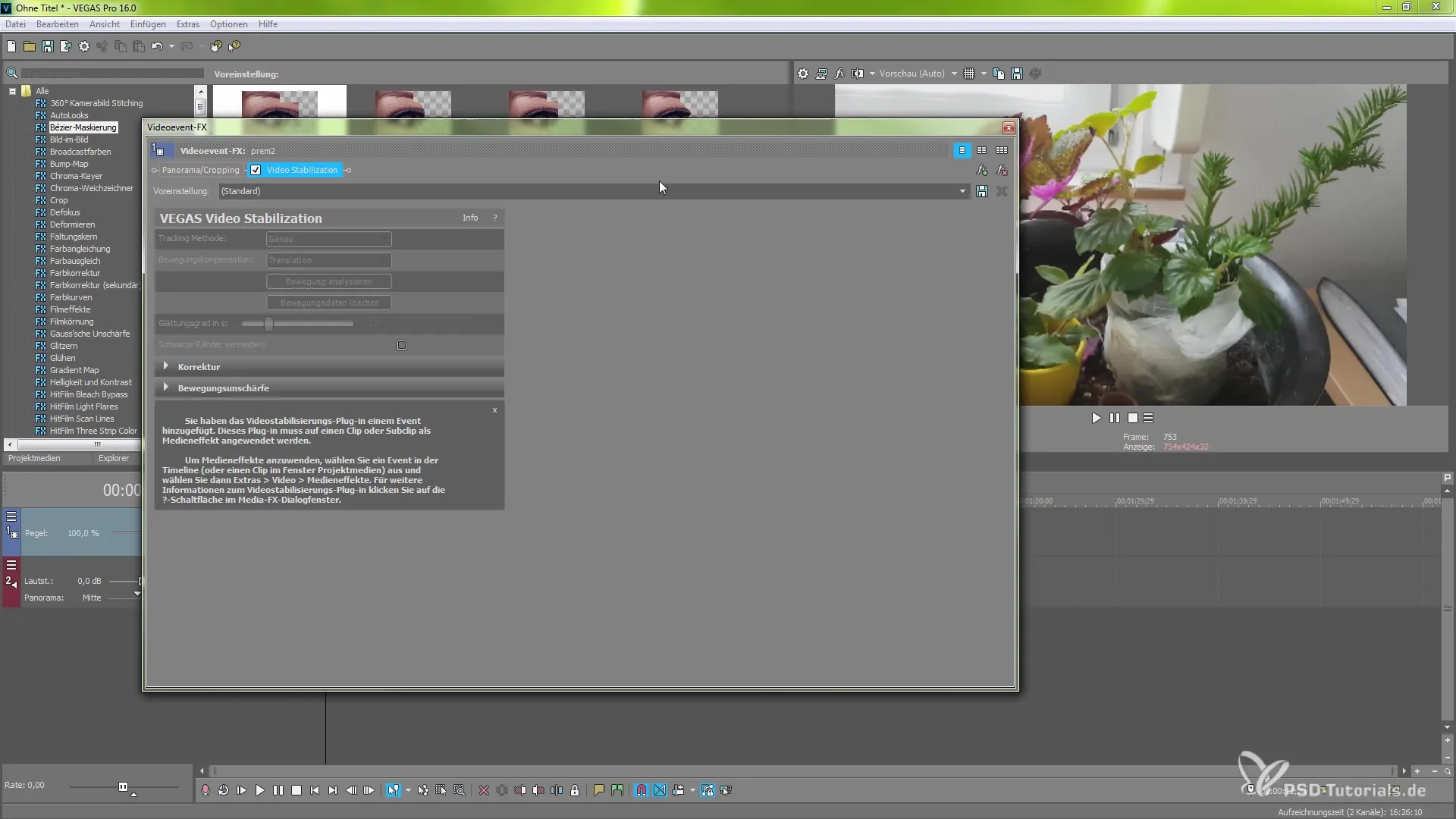Switch Videoevent-FX dialog to single-column list view
The width and height of the screenshot is (1456, 819).
tap(962, 150)
